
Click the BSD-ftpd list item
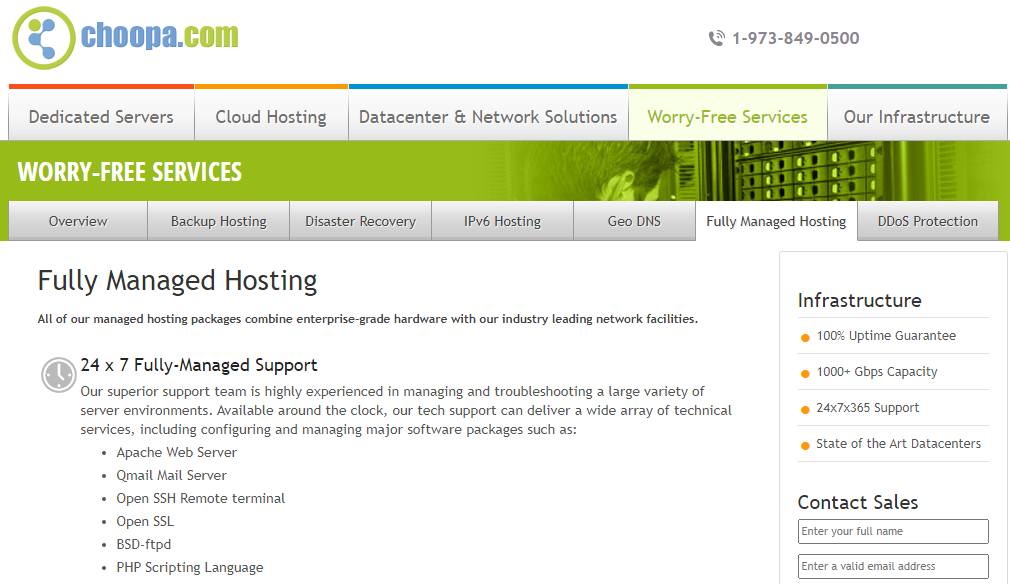coord(144,544)
